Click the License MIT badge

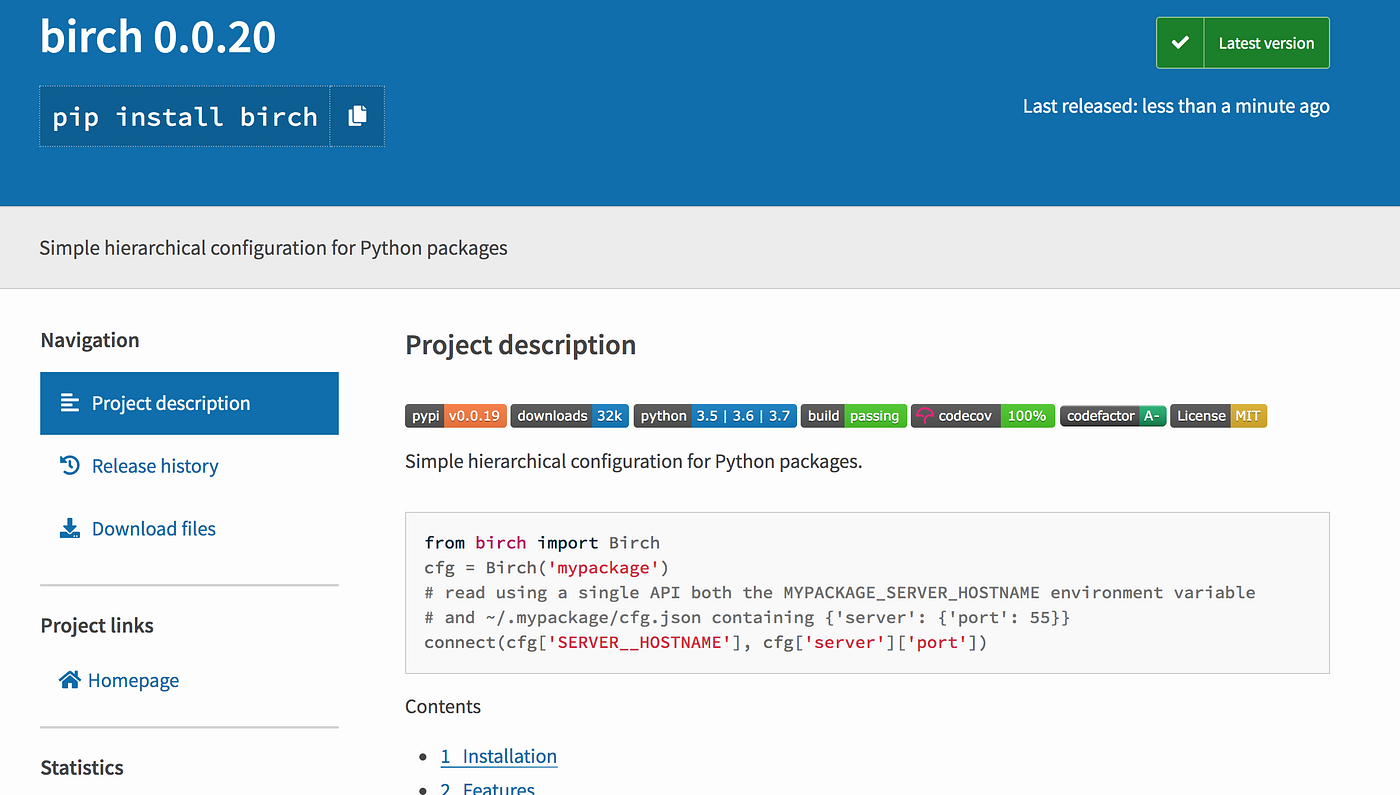1218,416
